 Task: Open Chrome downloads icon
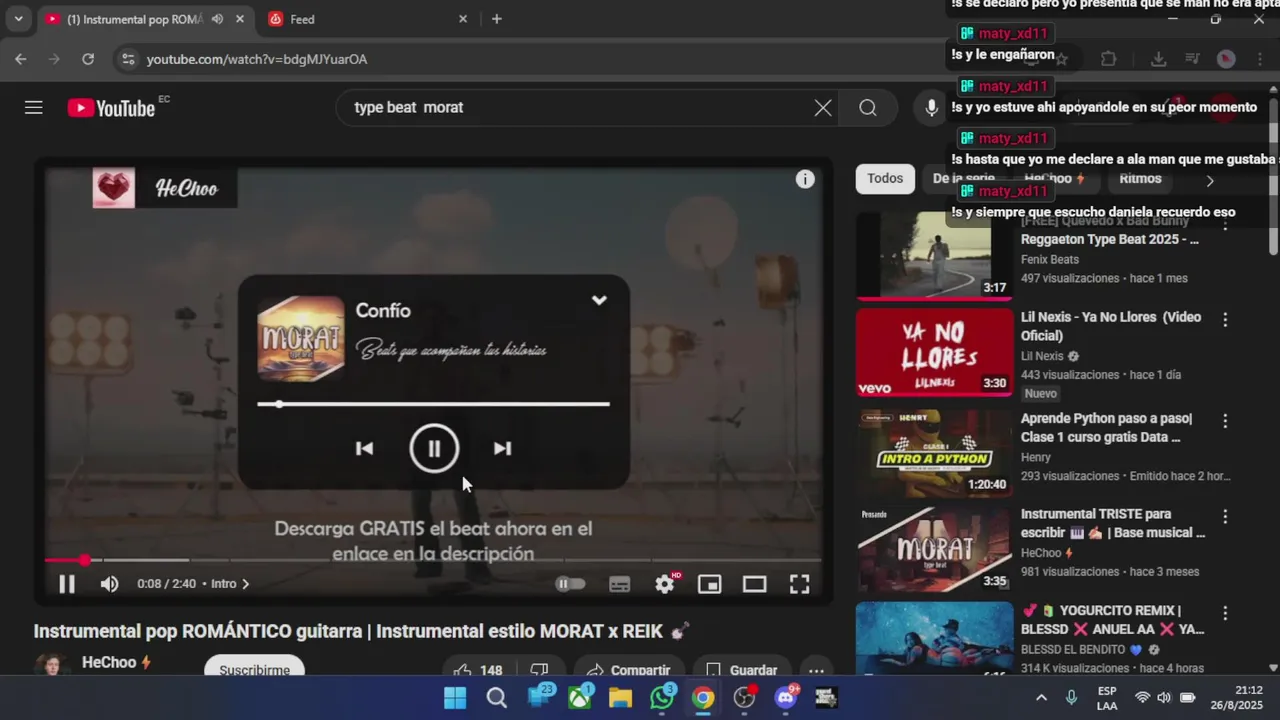point(1158,59)
